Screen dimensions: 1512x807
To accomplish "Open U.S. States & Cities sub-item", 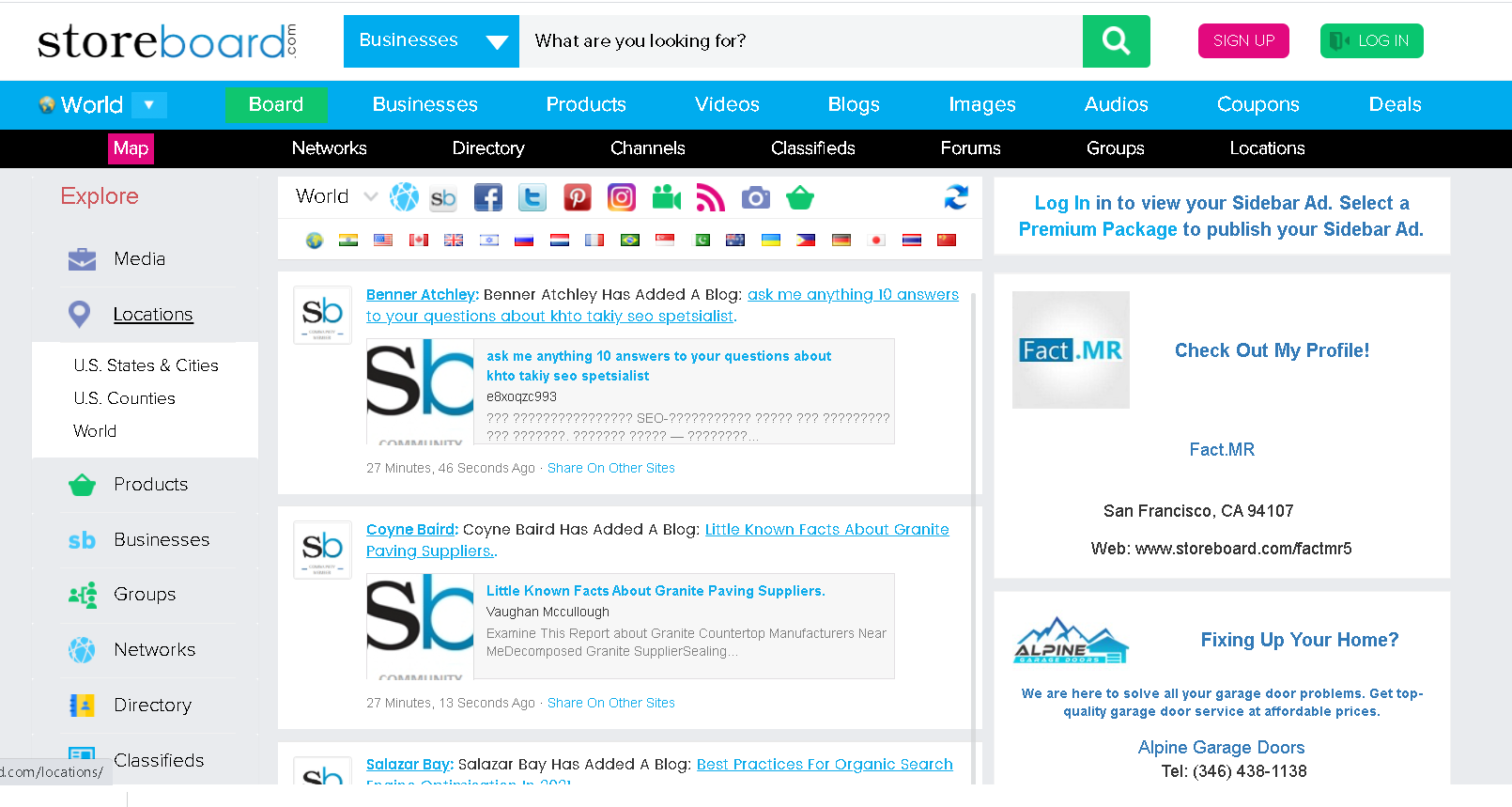I will 146,365.
